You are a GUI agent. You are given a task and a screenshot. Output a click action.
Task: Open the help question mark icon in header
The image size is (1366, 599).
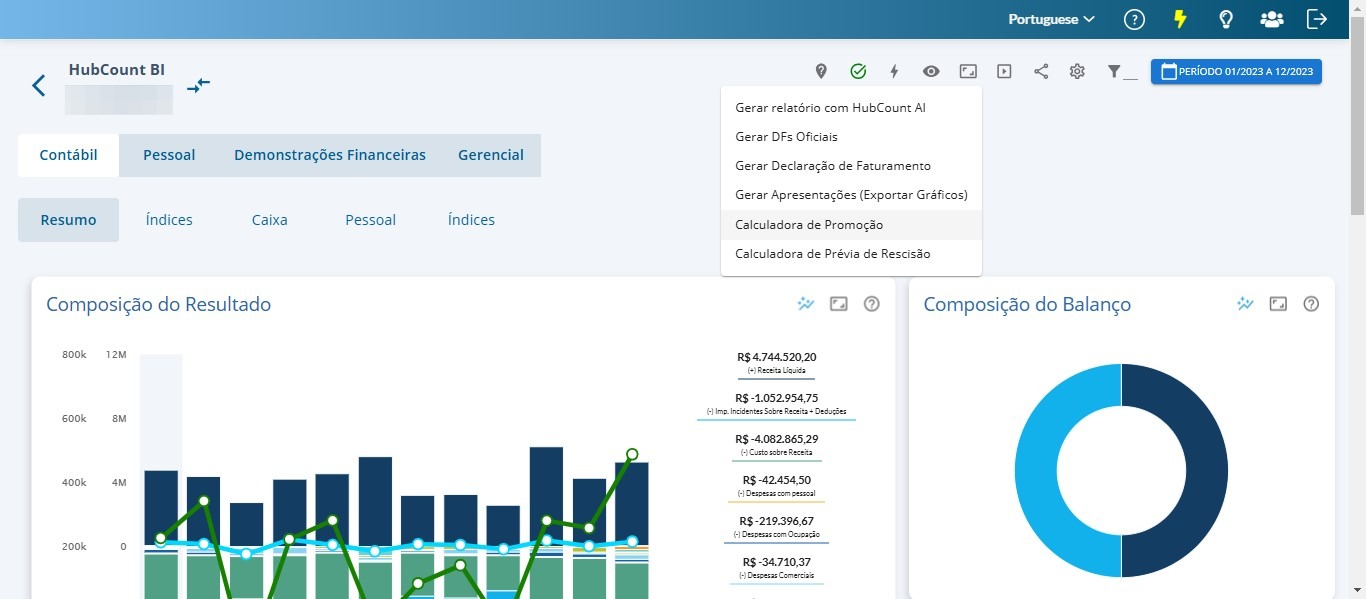(x=1133, y=19)
